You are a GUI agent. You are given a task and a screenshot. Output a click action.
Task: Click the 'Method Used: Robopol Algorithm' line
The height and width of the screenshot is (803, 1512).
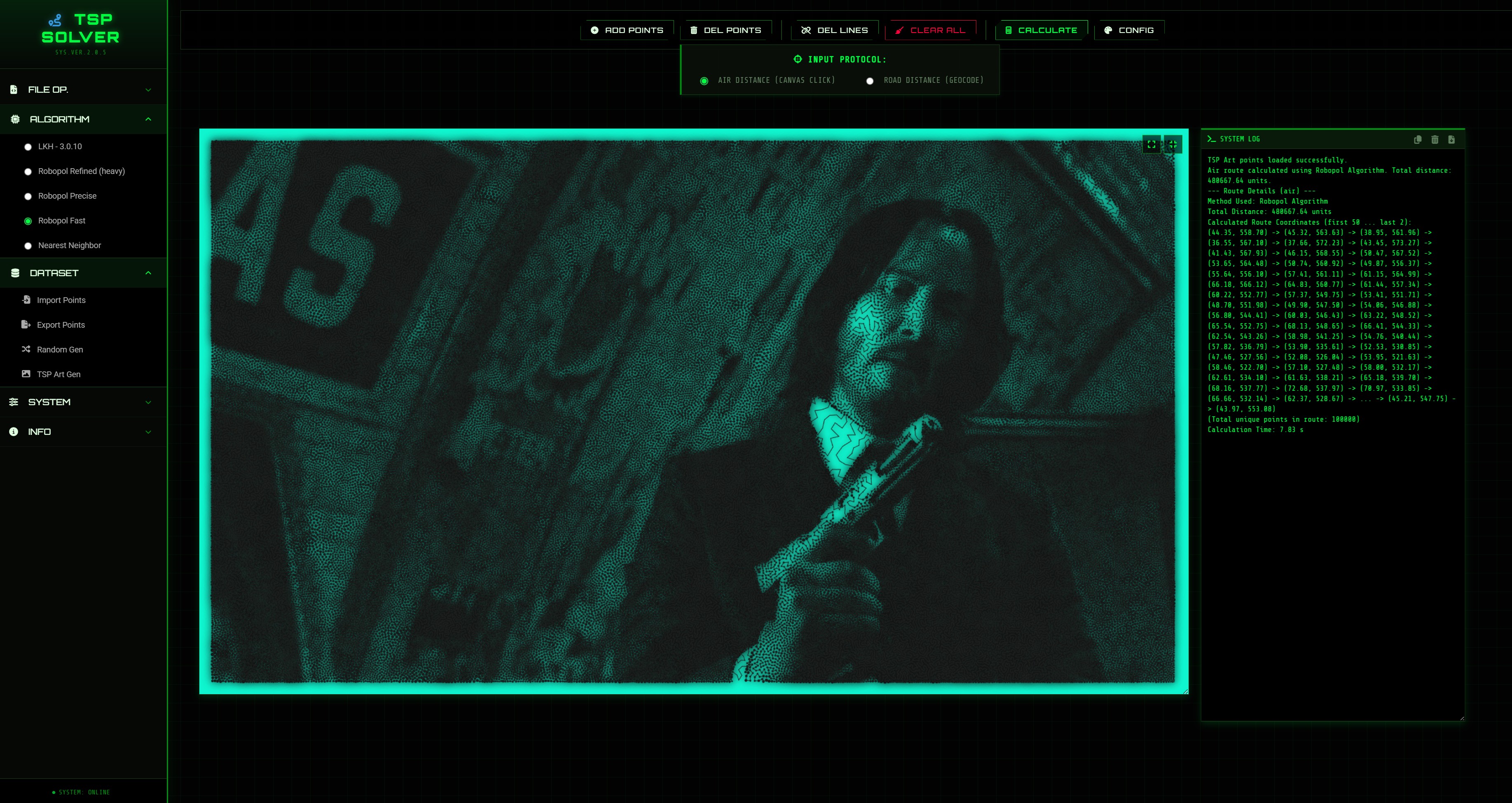[x=1267, y=202]
